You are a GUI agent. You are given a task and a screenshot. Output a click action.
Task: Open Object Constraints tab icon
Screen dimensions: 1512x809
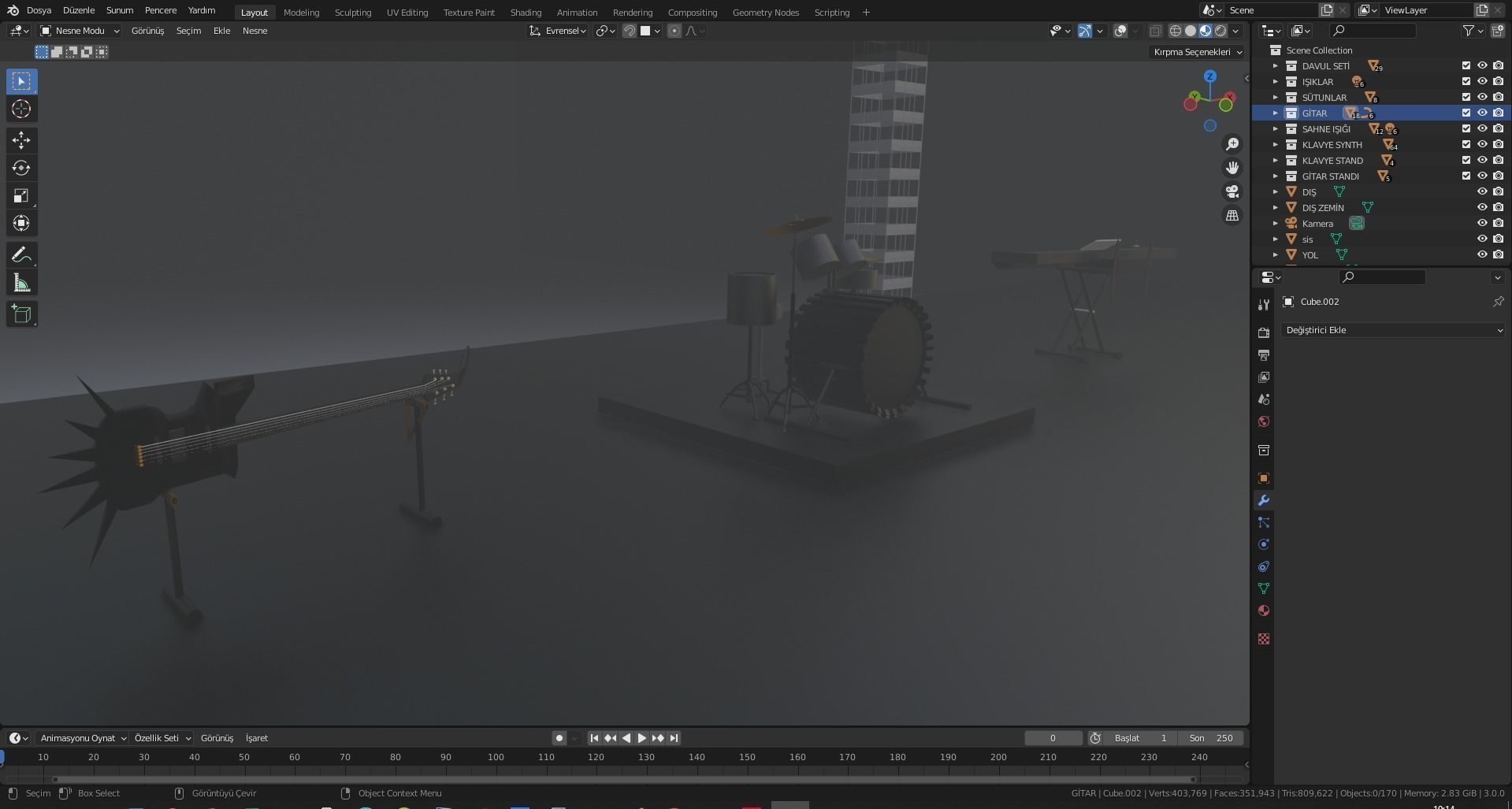tap(1264, 566)
